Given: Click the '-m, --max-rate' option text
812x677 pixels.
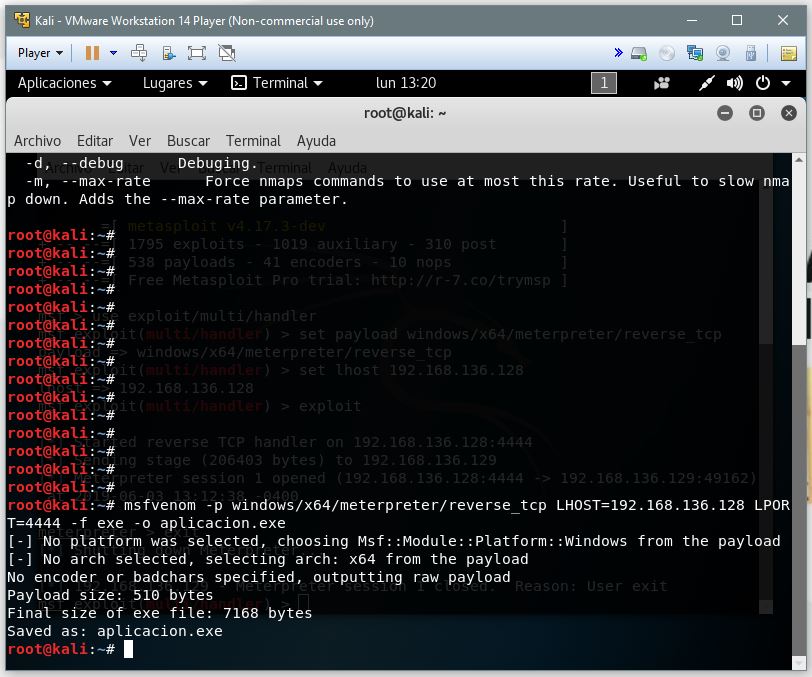Looking at the screenshot, I should pos(88,181).
